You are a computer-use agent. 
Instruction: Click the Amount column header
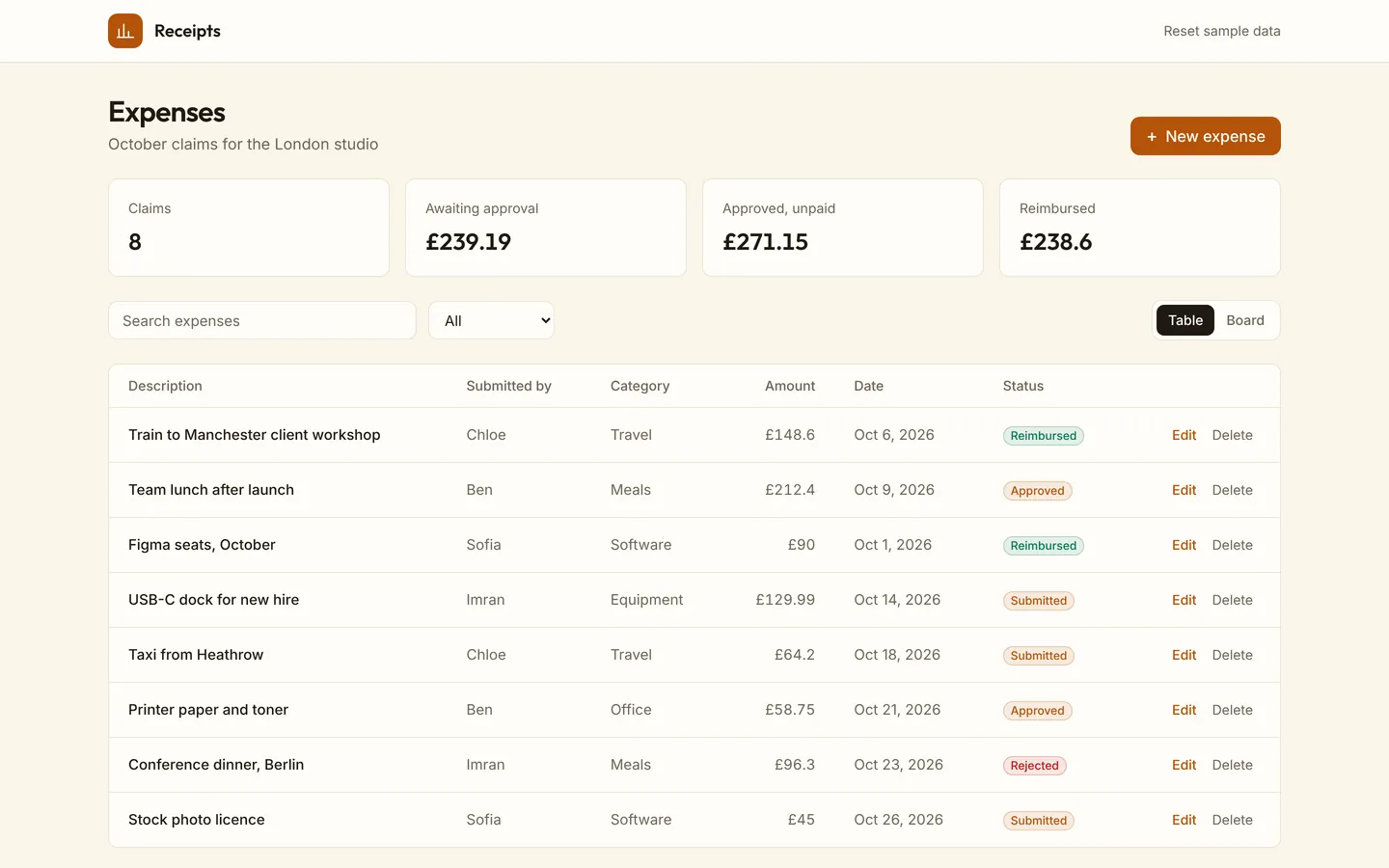click(790, 386)
